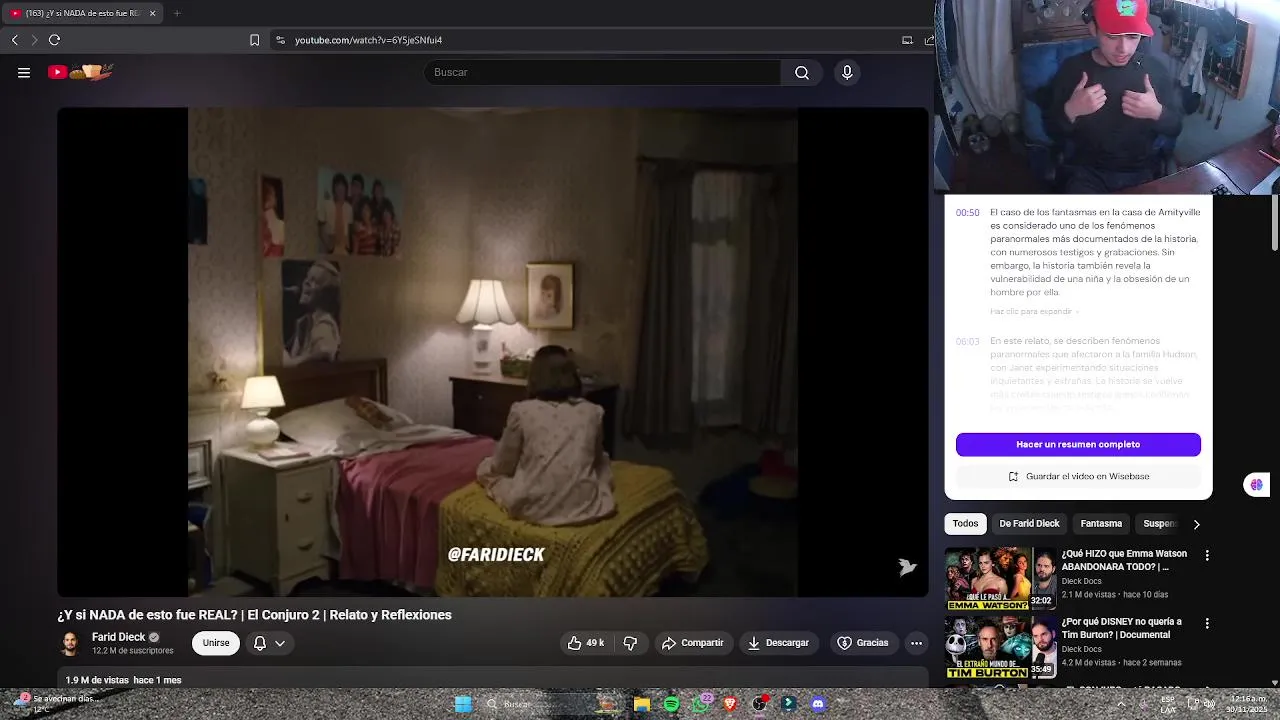The image size is (1280, 720).
Task: Open the site settings icon beside the URL
Action: (280, 40)
